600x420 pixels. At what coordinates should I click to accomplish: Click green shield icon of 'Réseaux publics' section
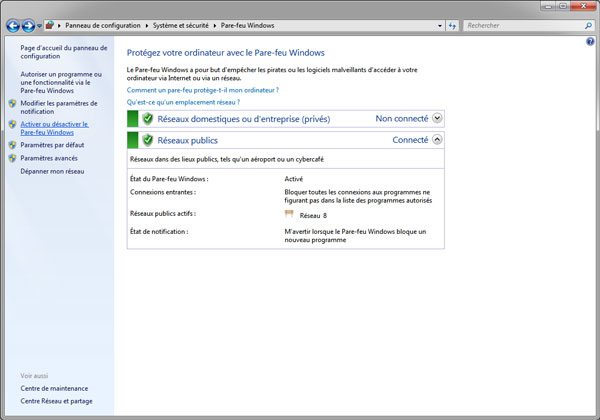[148, 140]
